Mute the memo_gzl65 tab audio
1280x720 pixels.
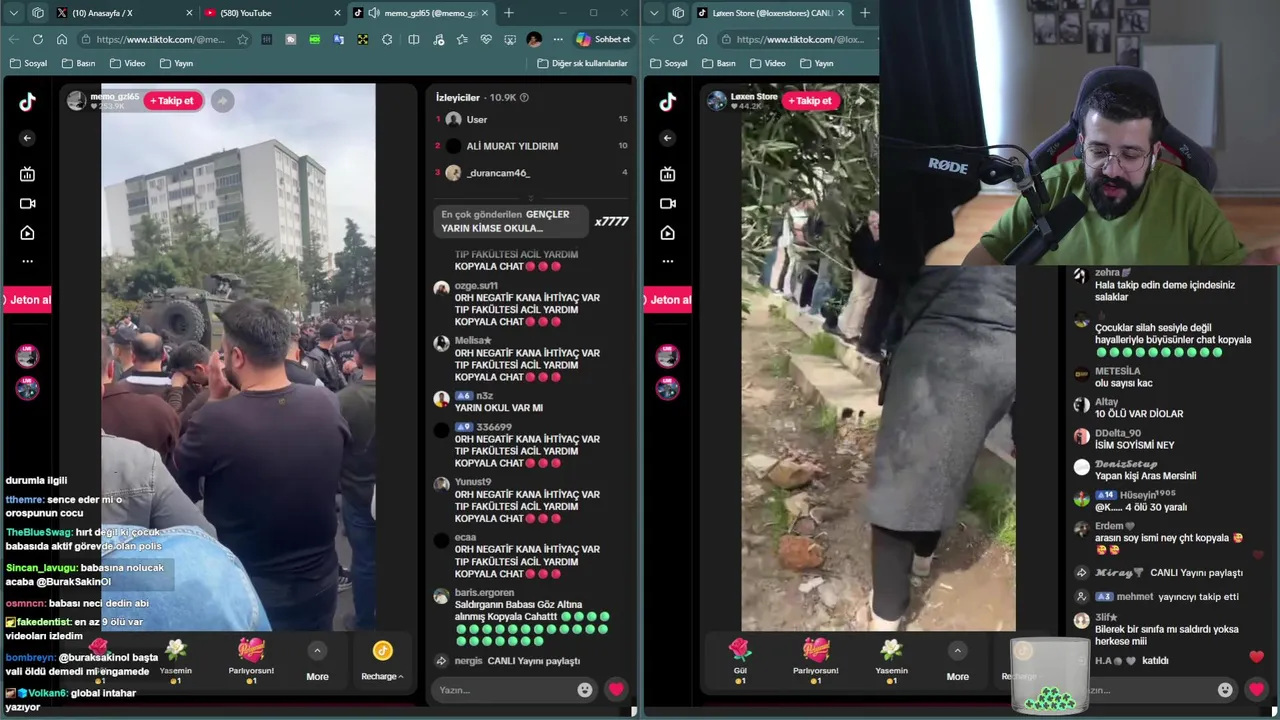coord(373,13)
